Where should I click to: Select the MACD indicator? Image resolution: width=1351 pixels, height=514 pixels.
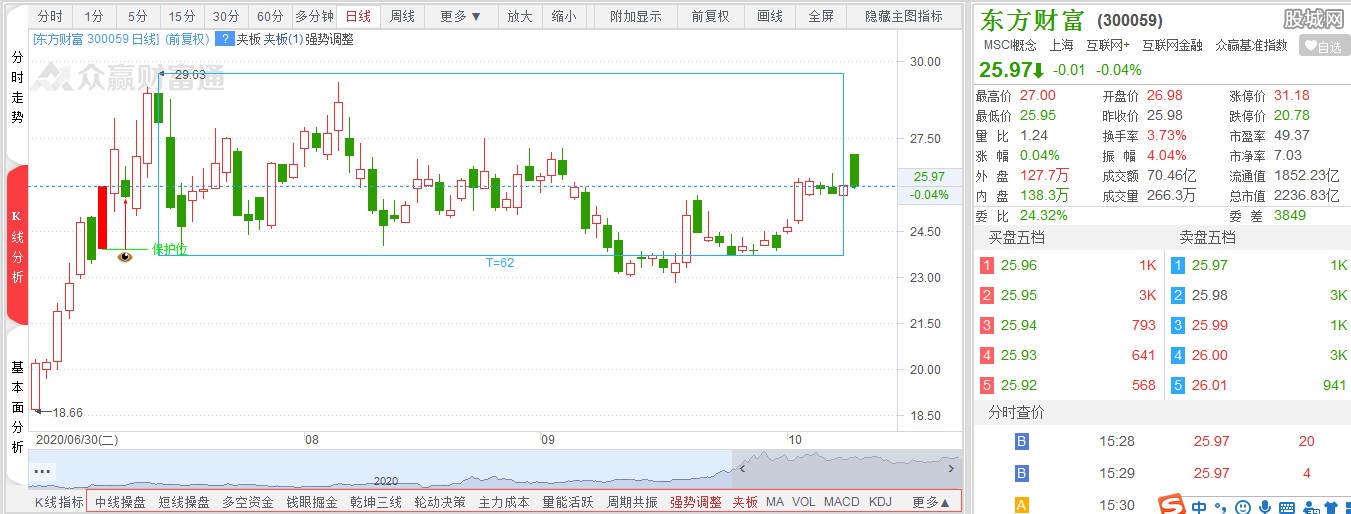coord(842,502)
